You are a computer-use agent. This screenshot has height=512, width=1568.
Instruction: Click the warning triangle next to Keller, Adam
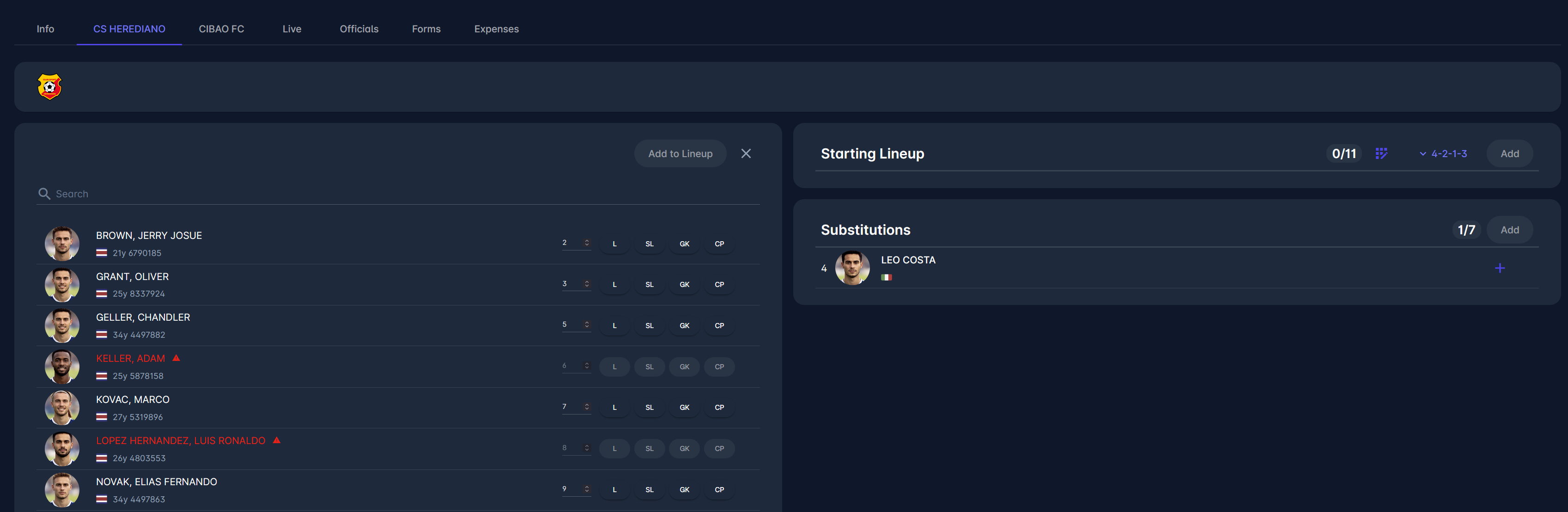(176, 358)
